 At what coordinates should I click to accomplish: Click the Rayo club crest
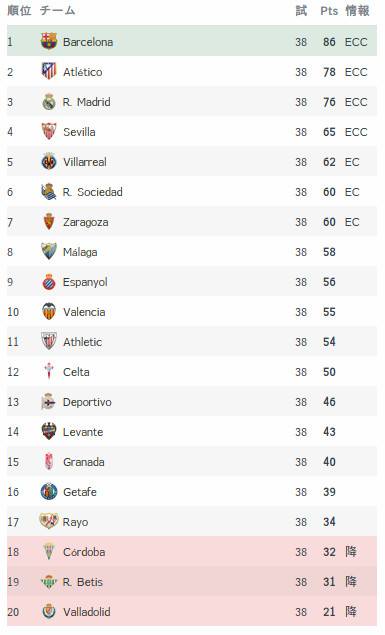pyautogui.click(x=49, y=521)
